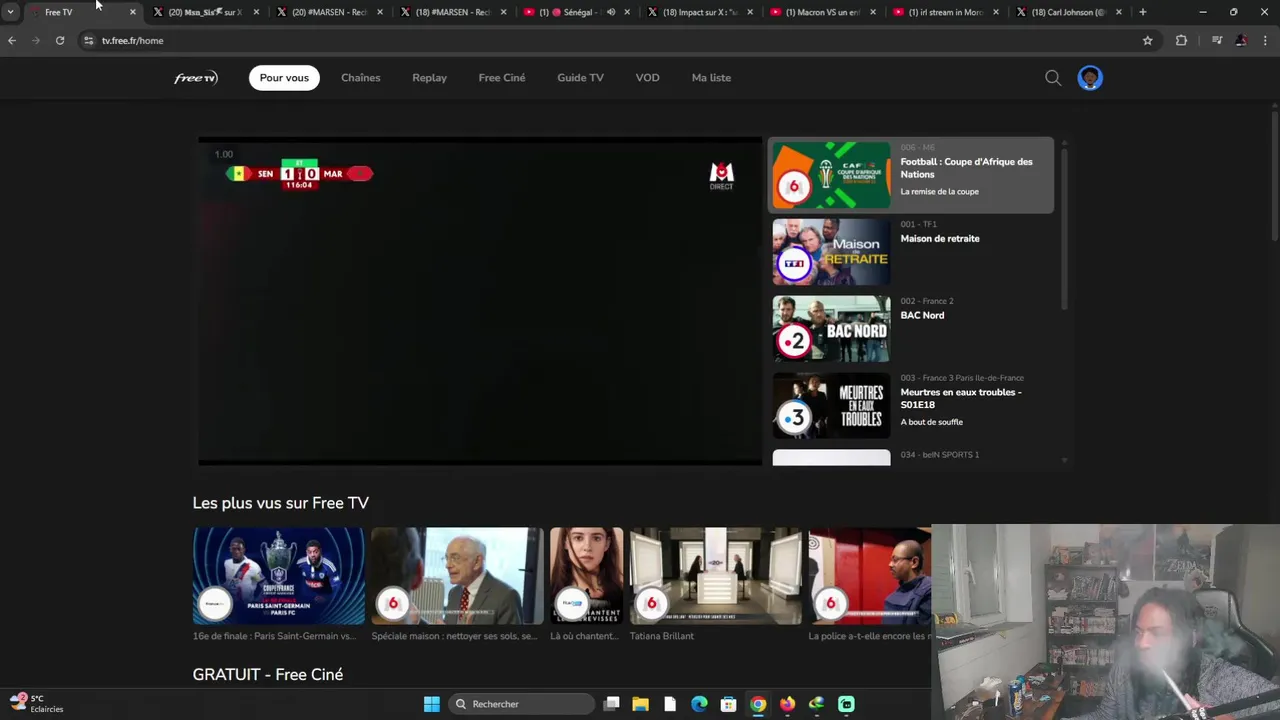1280x720 pixels.
Task: Click the live video player
Action: [480, 301]
